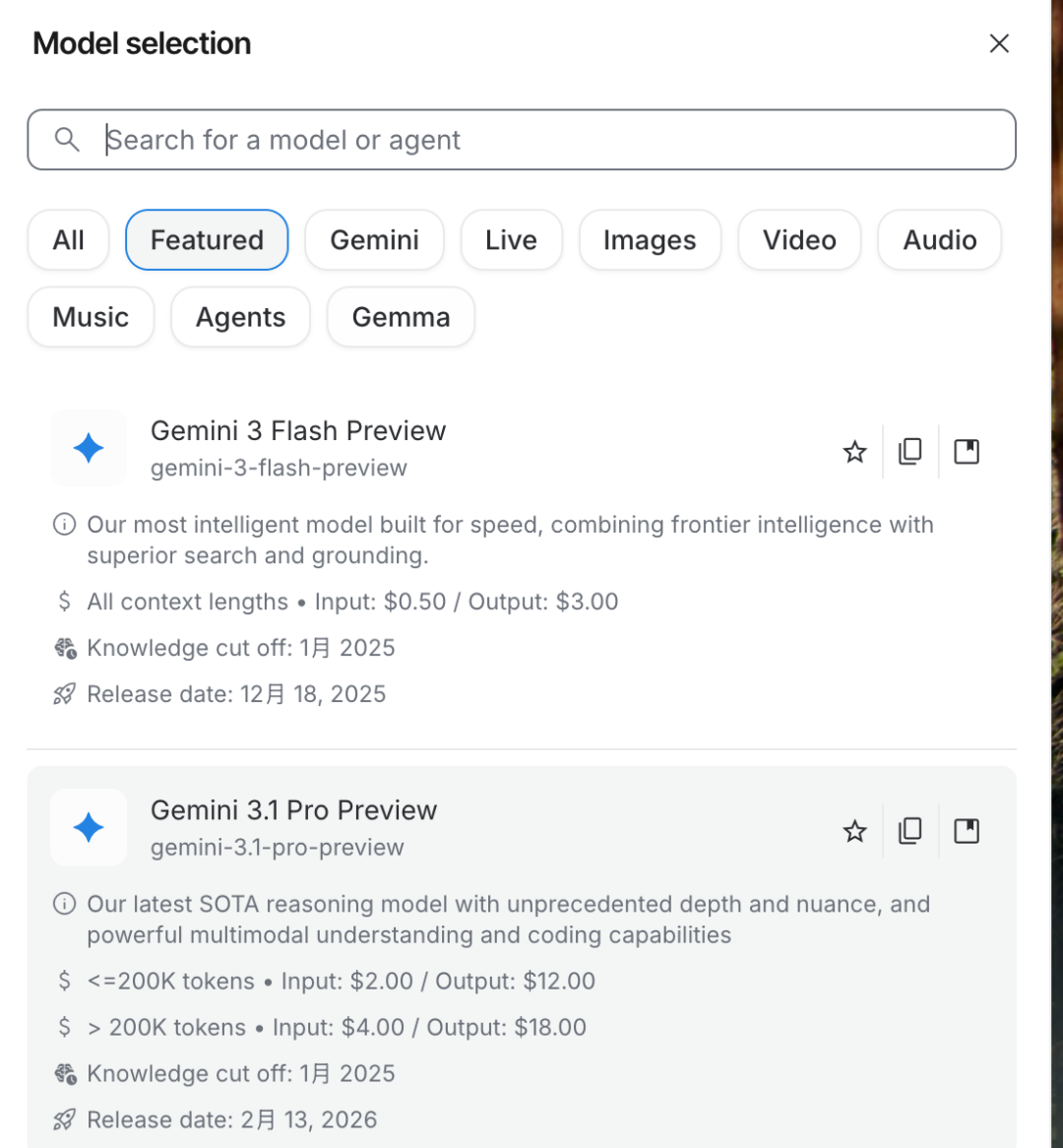The width and height of the screenshot is (1063, 1148).
Task: Show Music models
Action: click(x=90, y=317)
